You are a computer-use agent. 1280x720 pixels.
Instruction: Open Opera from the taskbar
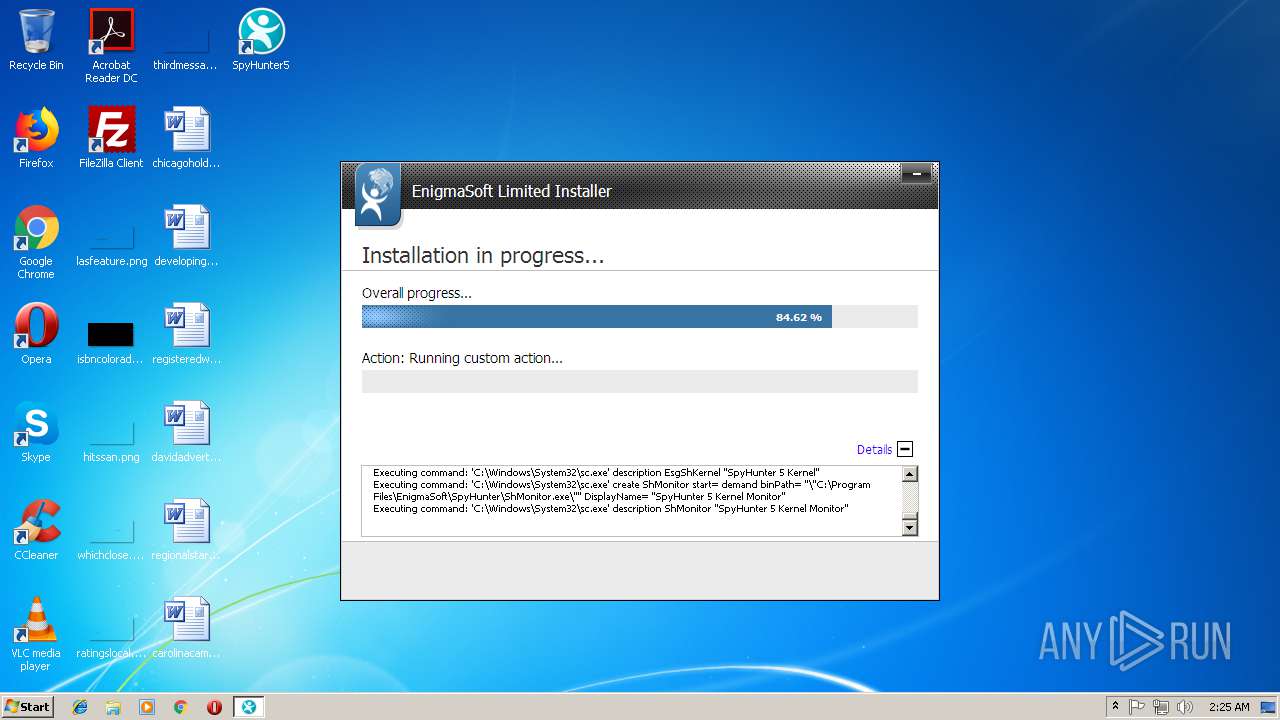[x=214, y=707]
